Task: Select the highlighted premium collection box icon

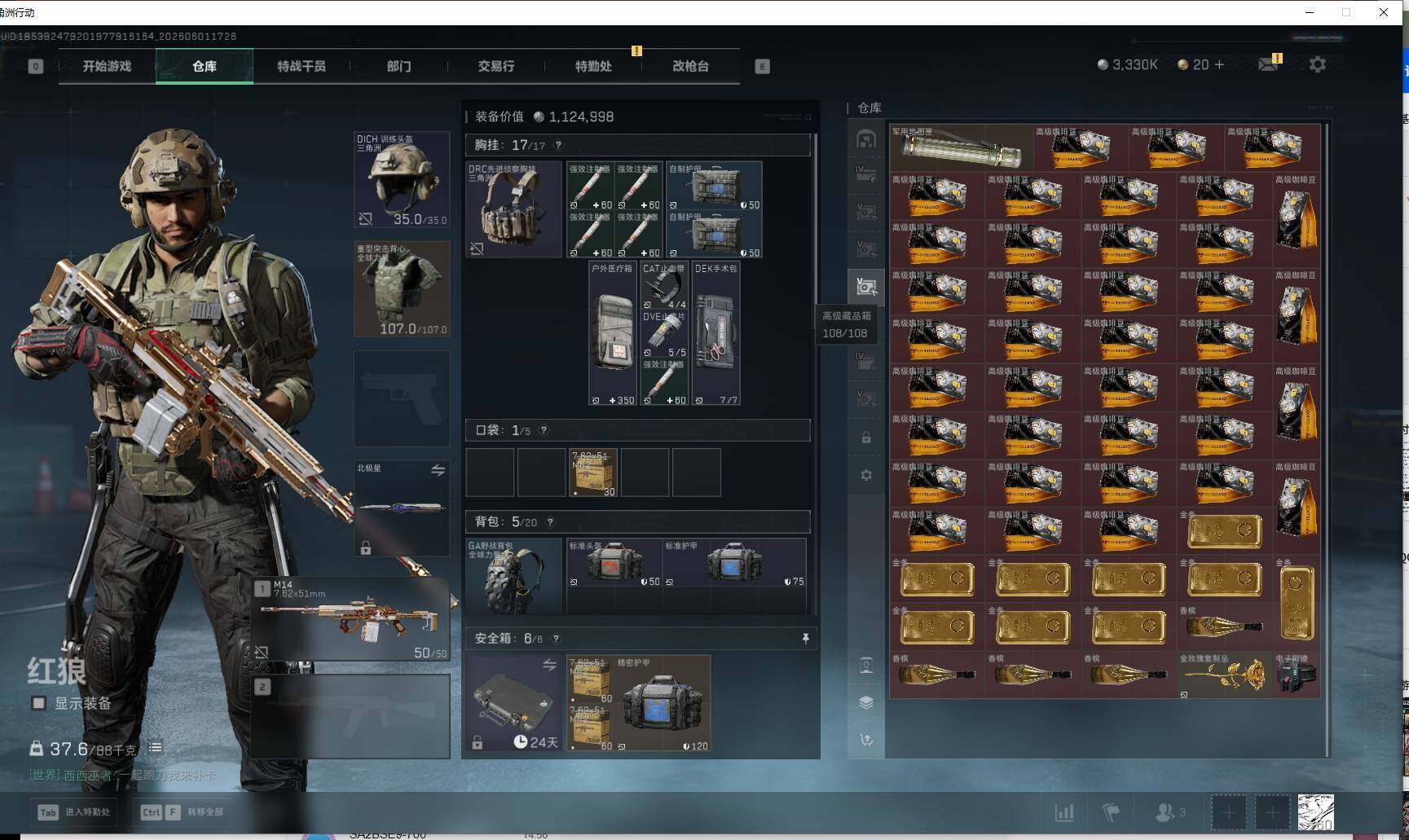Action: click(865, 286)
